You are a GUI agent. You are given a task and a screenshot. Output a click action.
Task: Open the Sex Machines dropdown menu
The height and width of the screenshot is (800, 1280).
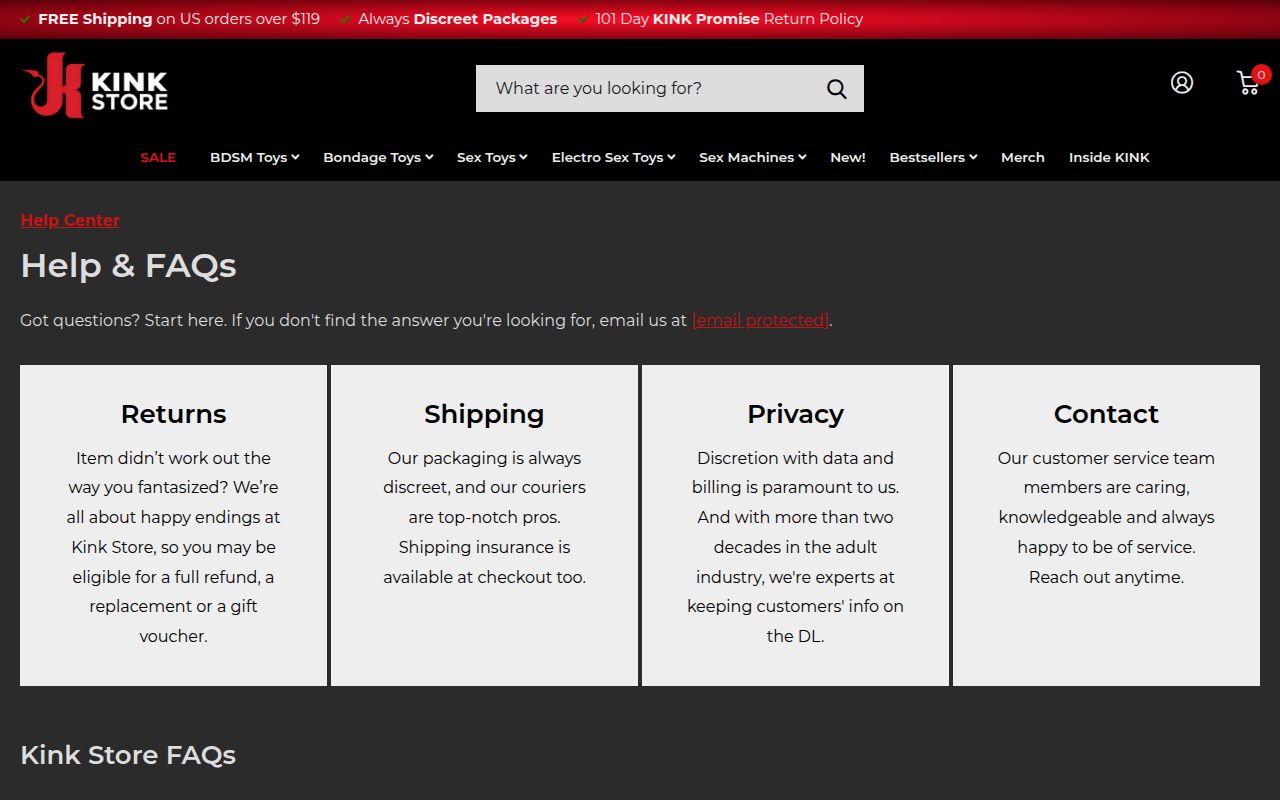pos(752,157)
